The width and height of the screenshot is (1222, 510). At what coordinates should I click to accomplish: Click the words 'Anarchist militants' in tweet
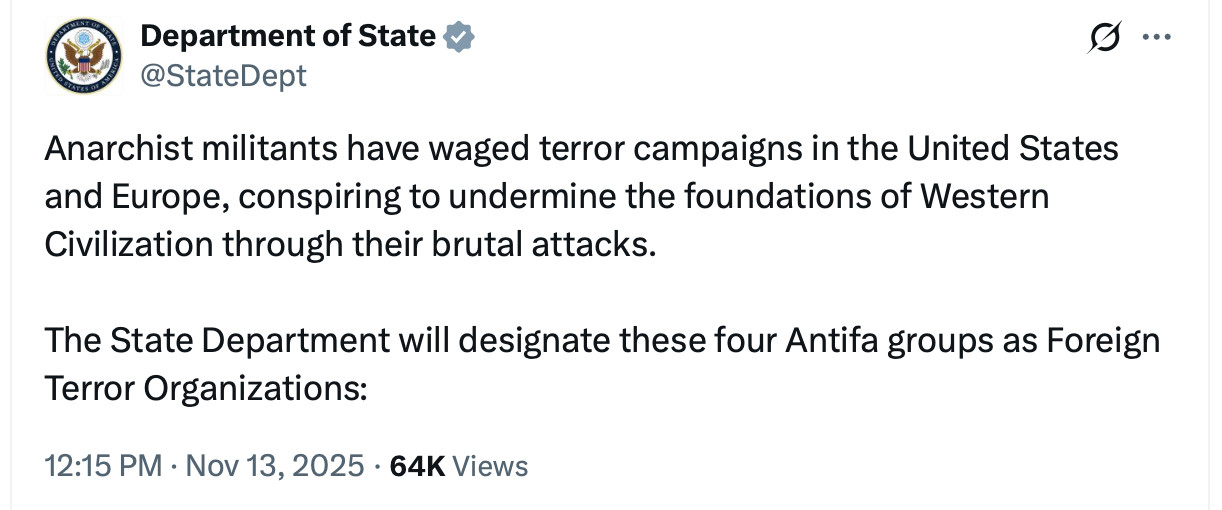(x=185, y=149)
